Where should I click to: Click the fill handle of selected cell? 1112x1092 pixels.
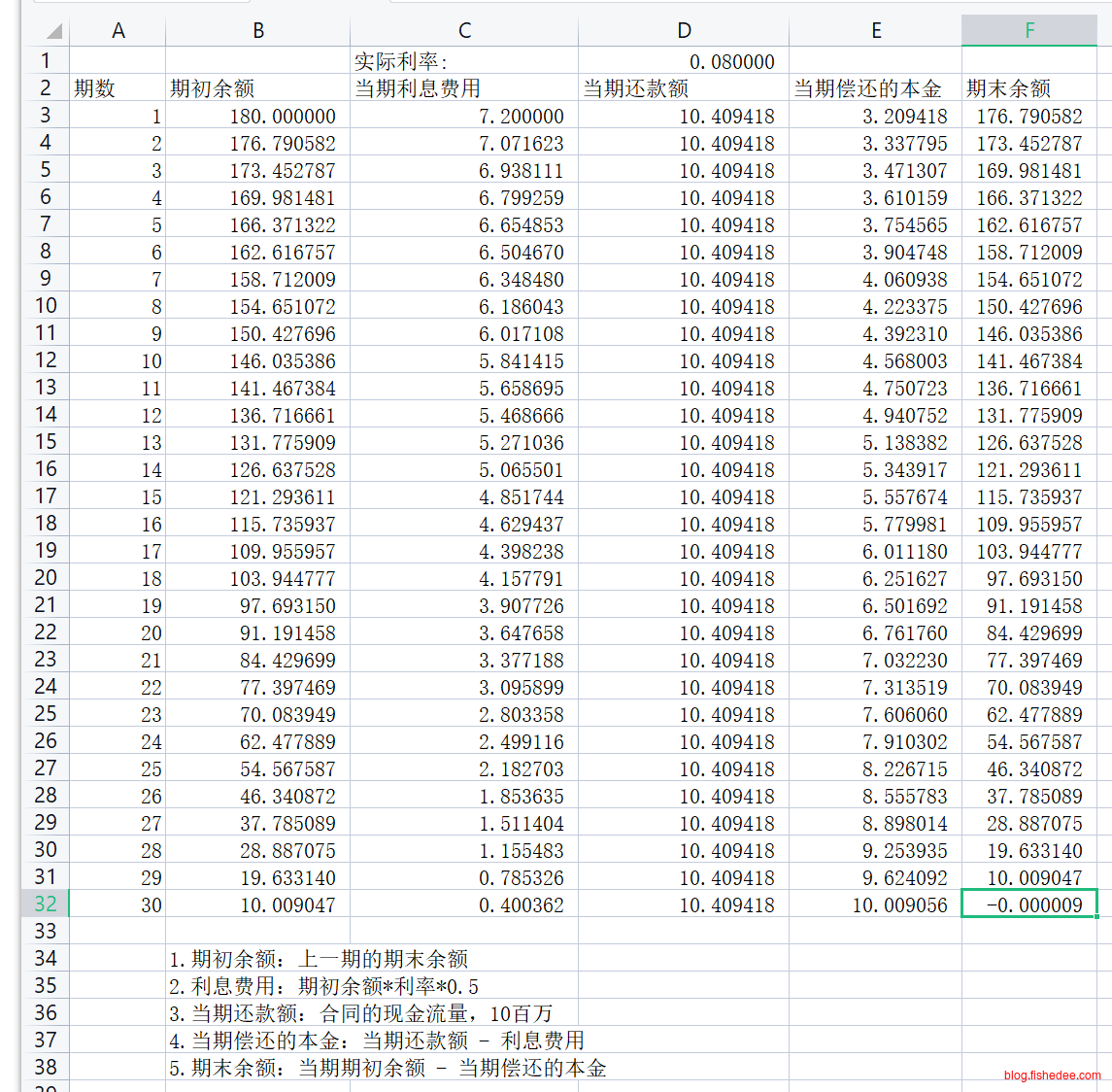[x=1096, y=917]
